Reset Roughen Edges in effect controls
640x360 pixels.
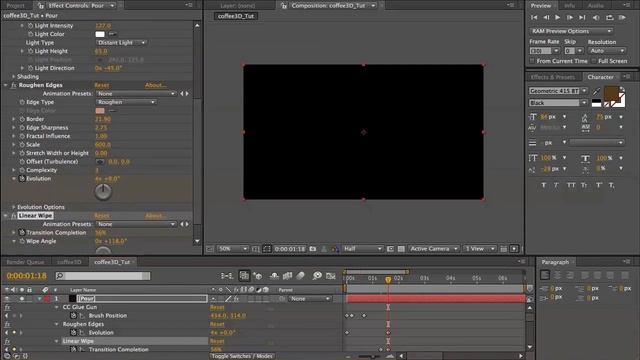click(102, 85)
